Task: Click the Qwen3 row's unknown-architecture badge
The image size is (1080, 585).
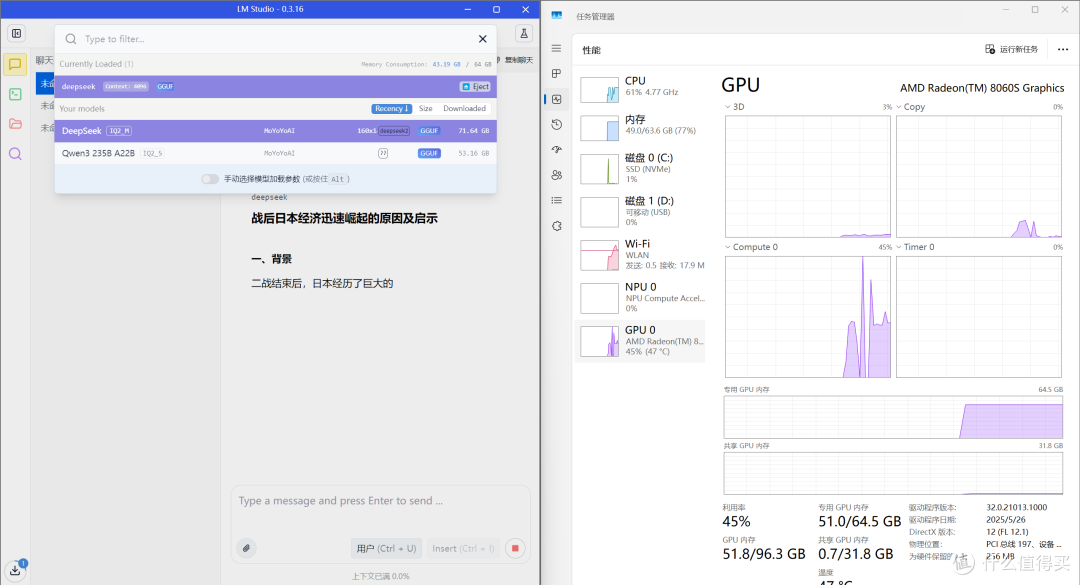Action: coord(383,154)
